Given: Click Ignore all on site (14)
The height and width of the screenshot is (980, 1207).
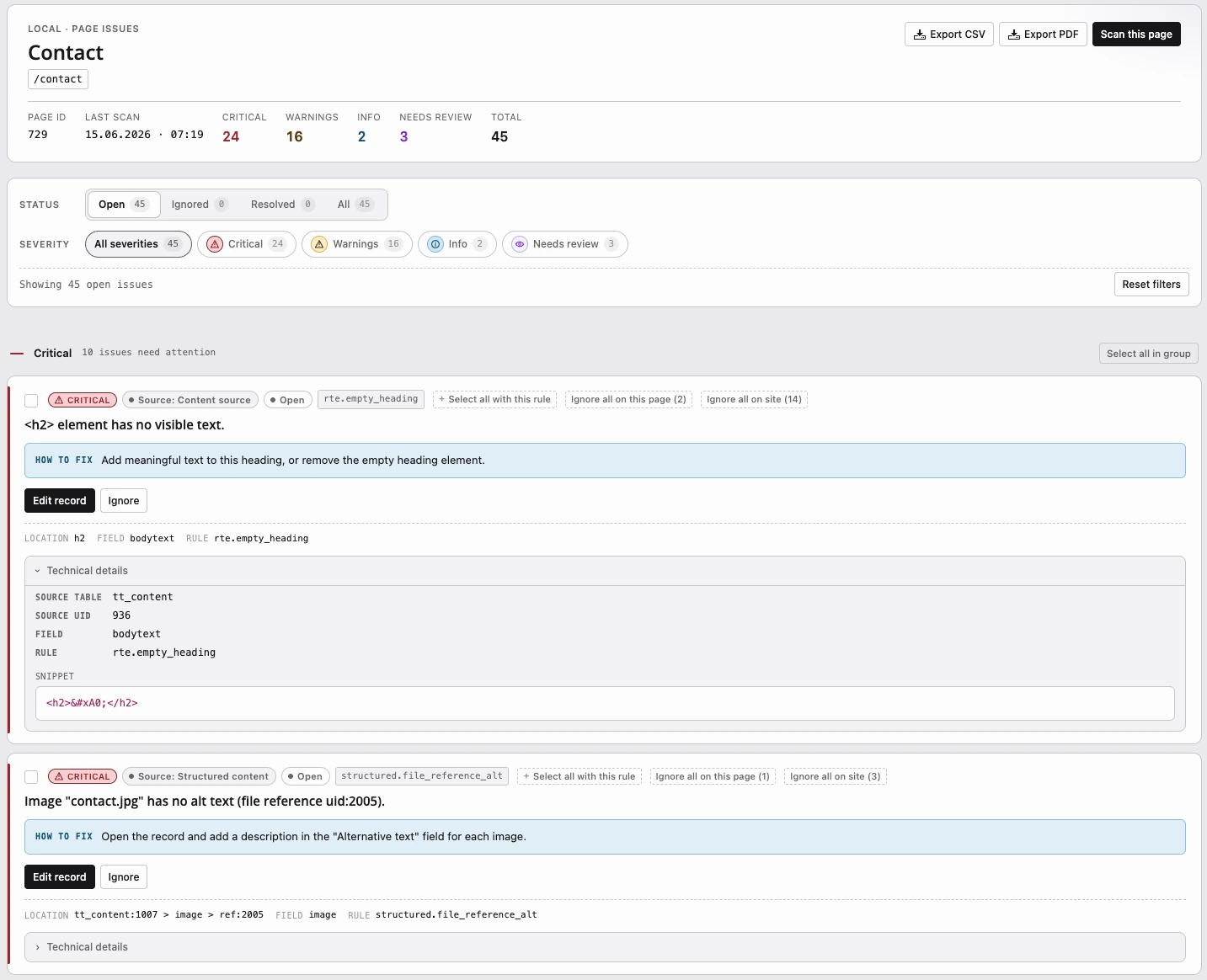Looking at the screenshot, I should pos(754,399).
